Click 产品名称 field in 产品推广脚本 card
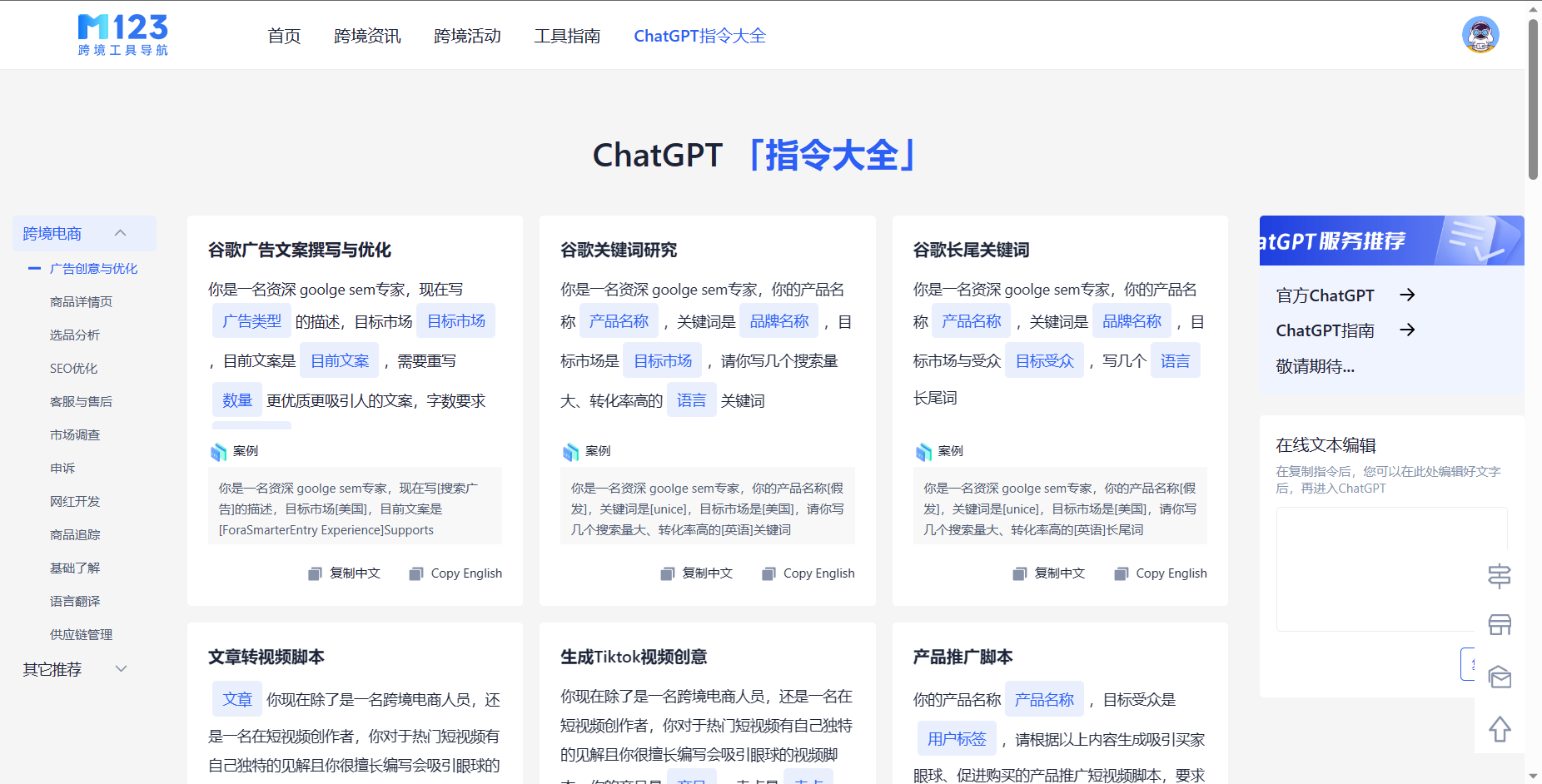1542x784 pixels. click(x=1044, y=699)
